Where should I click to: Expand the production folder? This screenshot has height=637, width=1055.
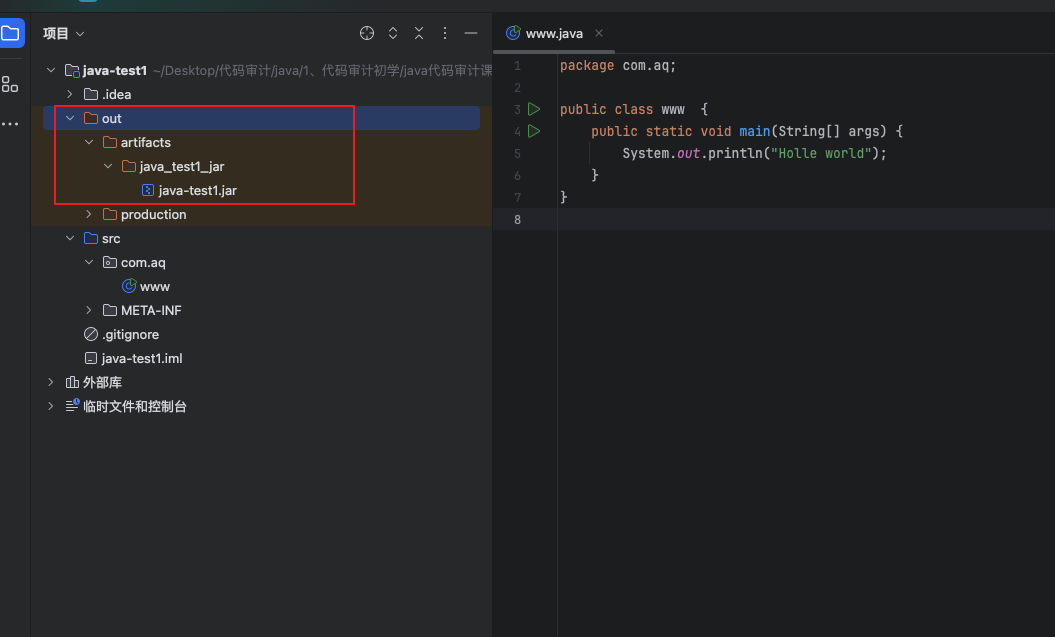tap(89, 214)
